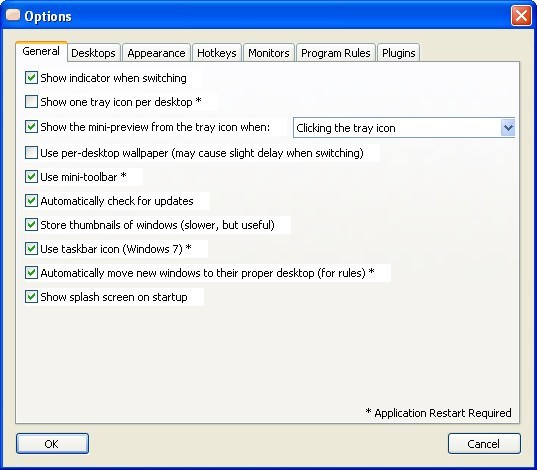Switch to the Desktops tab
This screenshot has height=470, width=537.
click(x=93, y=53)
